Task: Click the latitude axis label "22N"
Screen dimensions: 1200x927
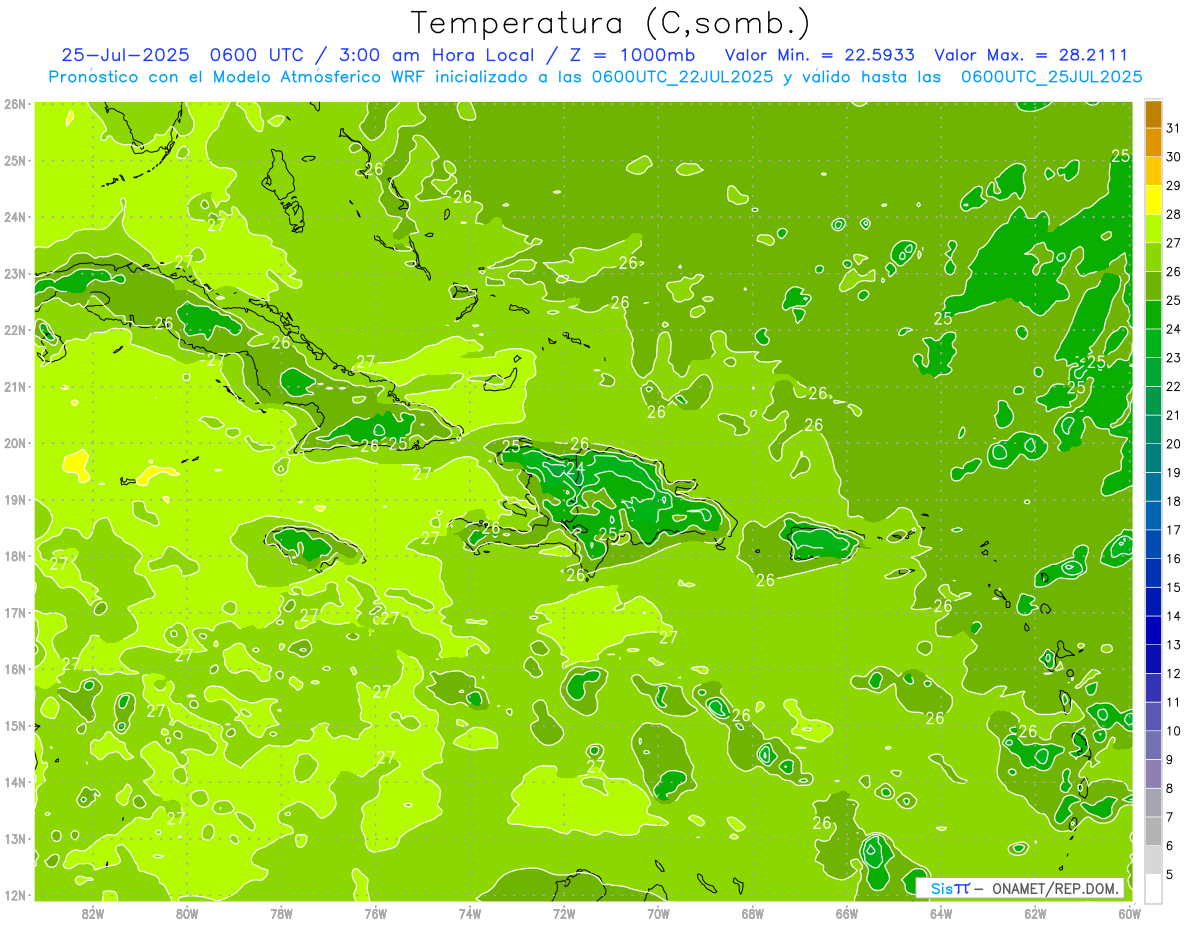Action: (15, 330)
